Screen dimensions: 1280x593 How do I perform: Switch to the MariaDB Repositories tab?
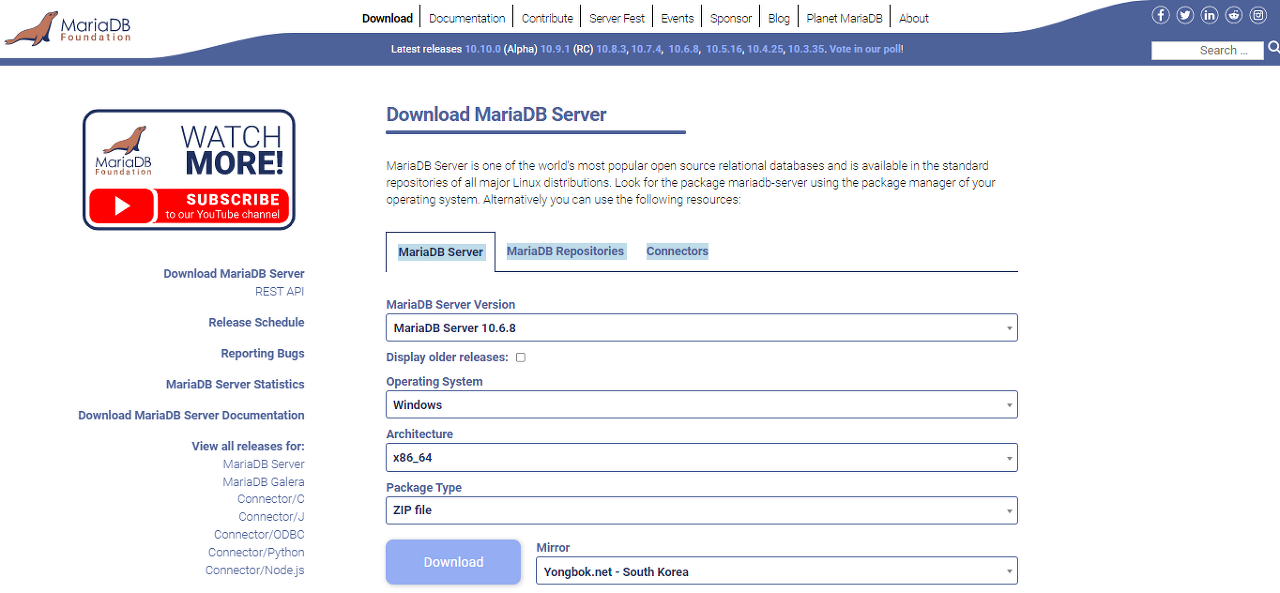click(565, 251)
